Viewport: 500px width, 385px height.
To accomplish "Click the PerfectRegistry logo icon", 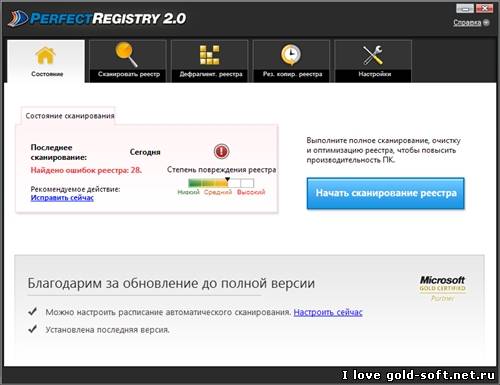I will point(18,19).
